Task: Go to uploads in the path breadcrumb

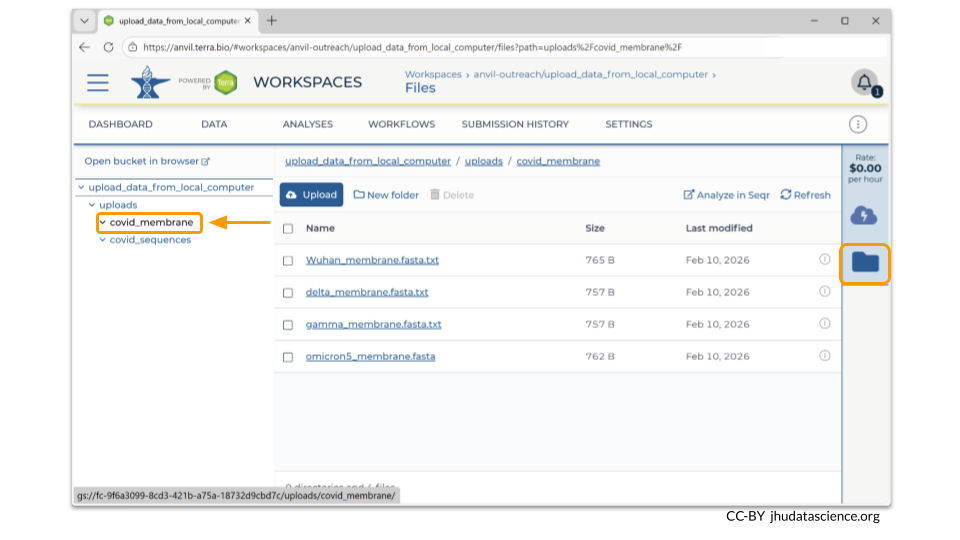Action: click(484, 161)
